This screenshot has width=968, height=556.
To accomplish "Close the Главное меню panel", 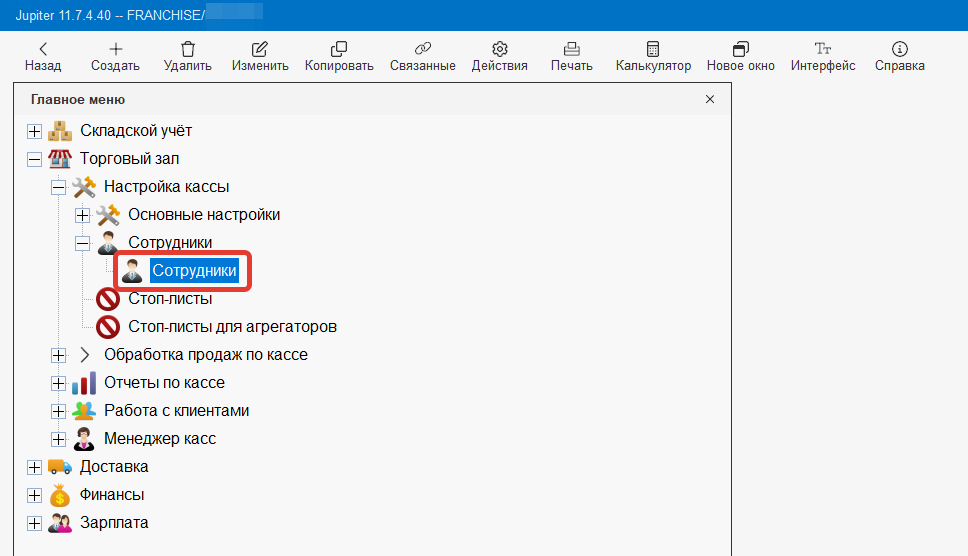I will (x=710, y=100).
